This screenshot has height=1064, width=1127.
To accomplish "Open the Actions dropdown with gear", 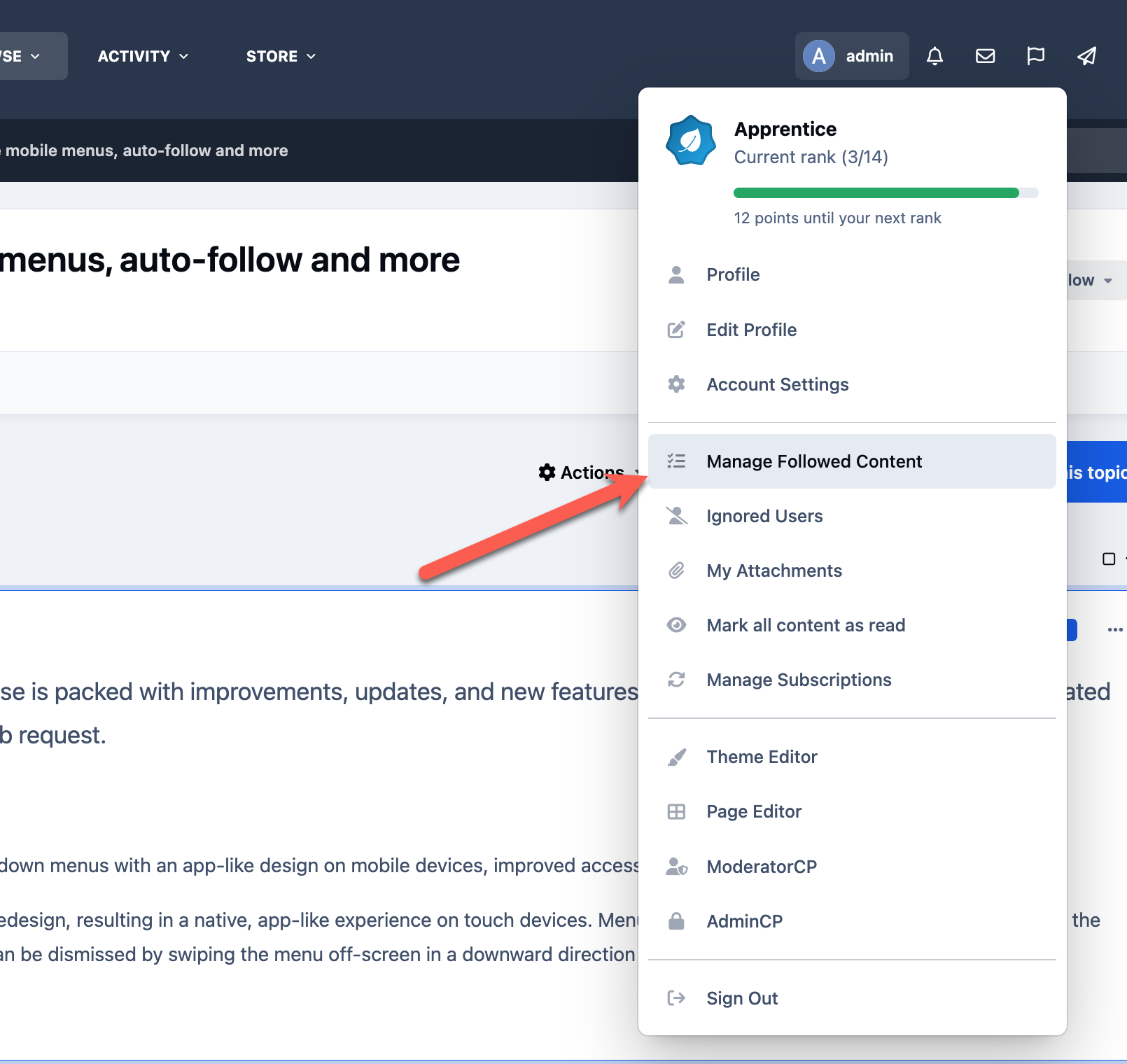I will point(589,472).
